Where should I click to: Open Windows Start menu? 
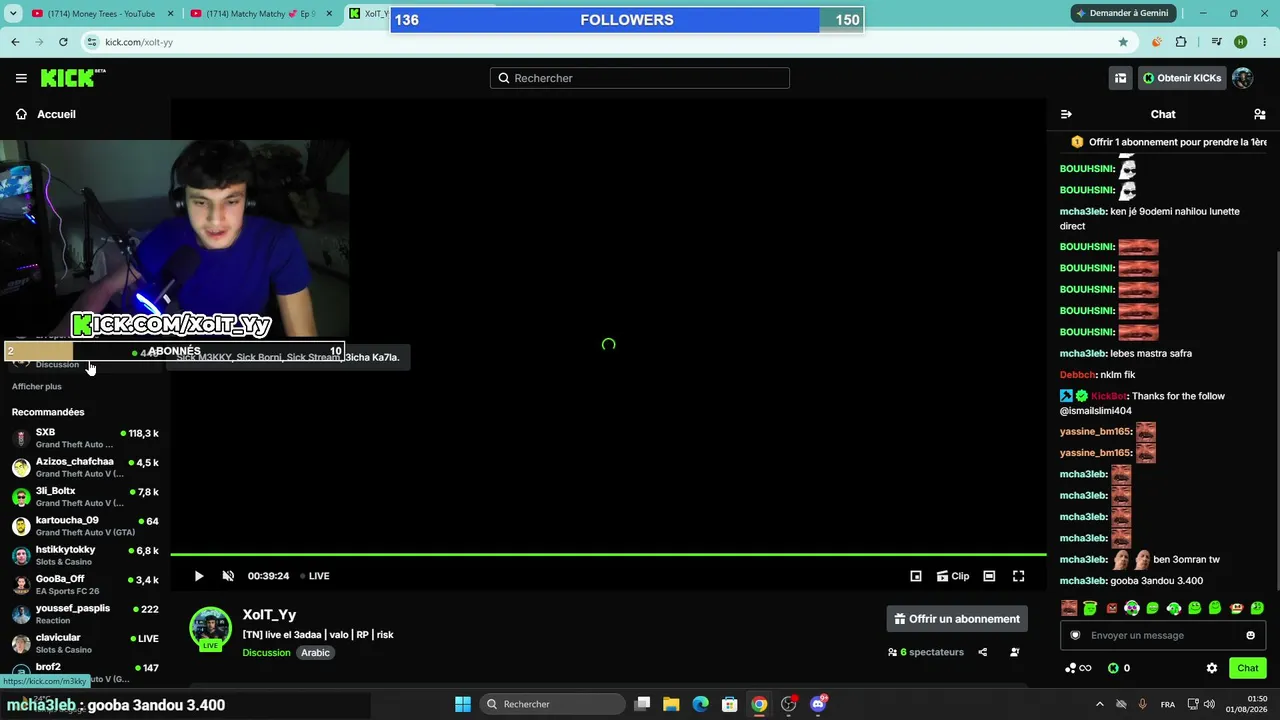463,704
